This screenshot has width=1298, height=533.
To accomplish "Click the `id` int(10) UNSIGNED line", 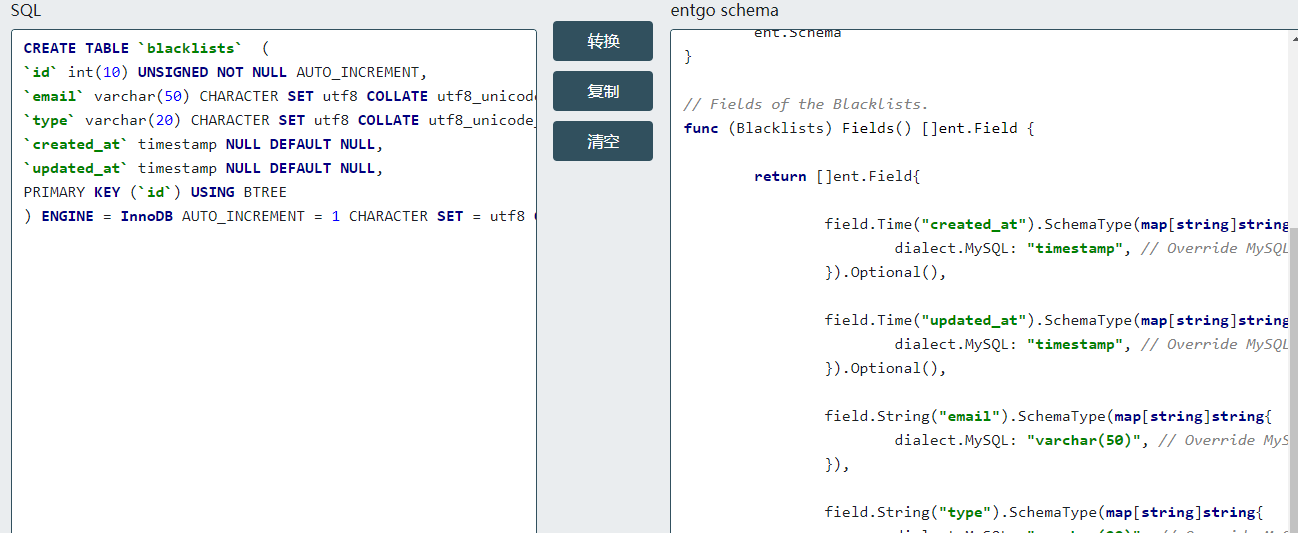I will pos(220,72).
